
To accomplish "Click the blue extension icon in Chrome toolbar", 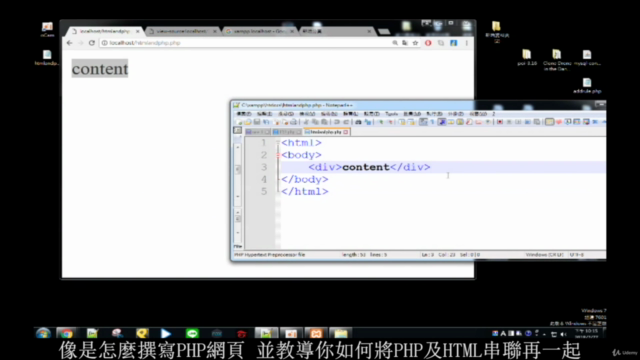I will coord(453,43).
